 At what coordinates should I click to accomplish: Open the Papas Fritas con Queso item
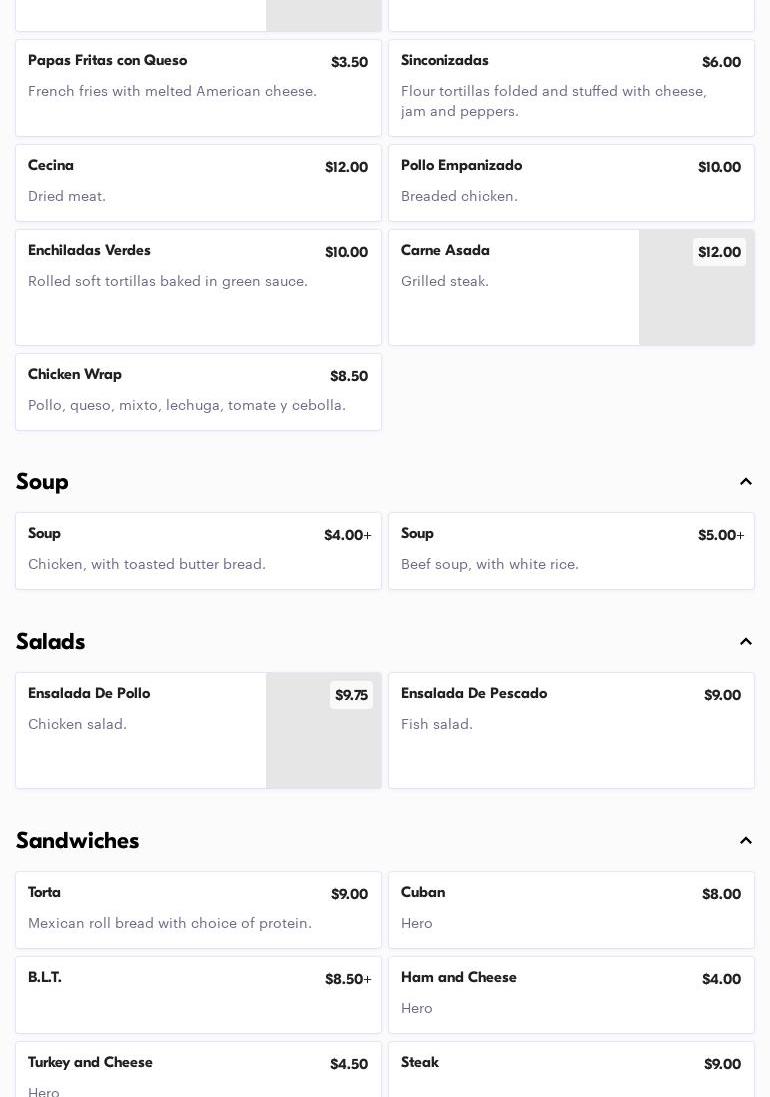click(198, 88)
